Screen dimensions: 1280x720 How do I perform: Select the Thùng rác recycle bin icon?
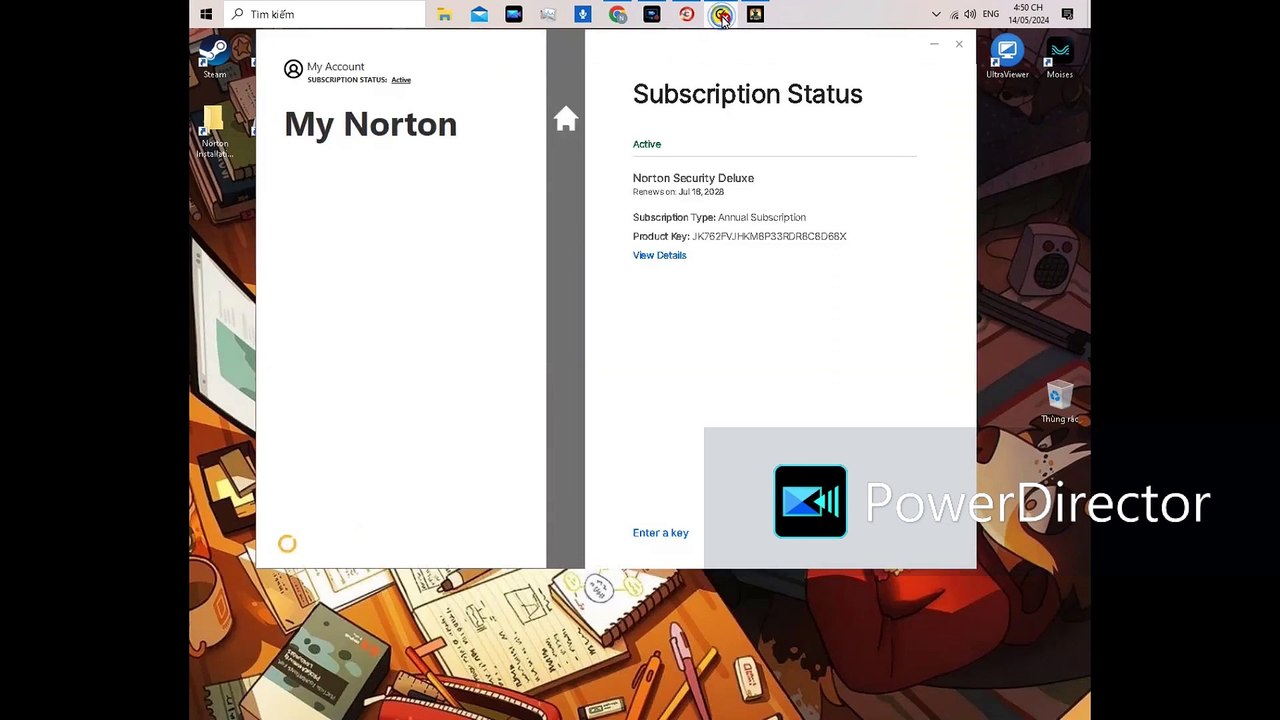(1060, 402)
